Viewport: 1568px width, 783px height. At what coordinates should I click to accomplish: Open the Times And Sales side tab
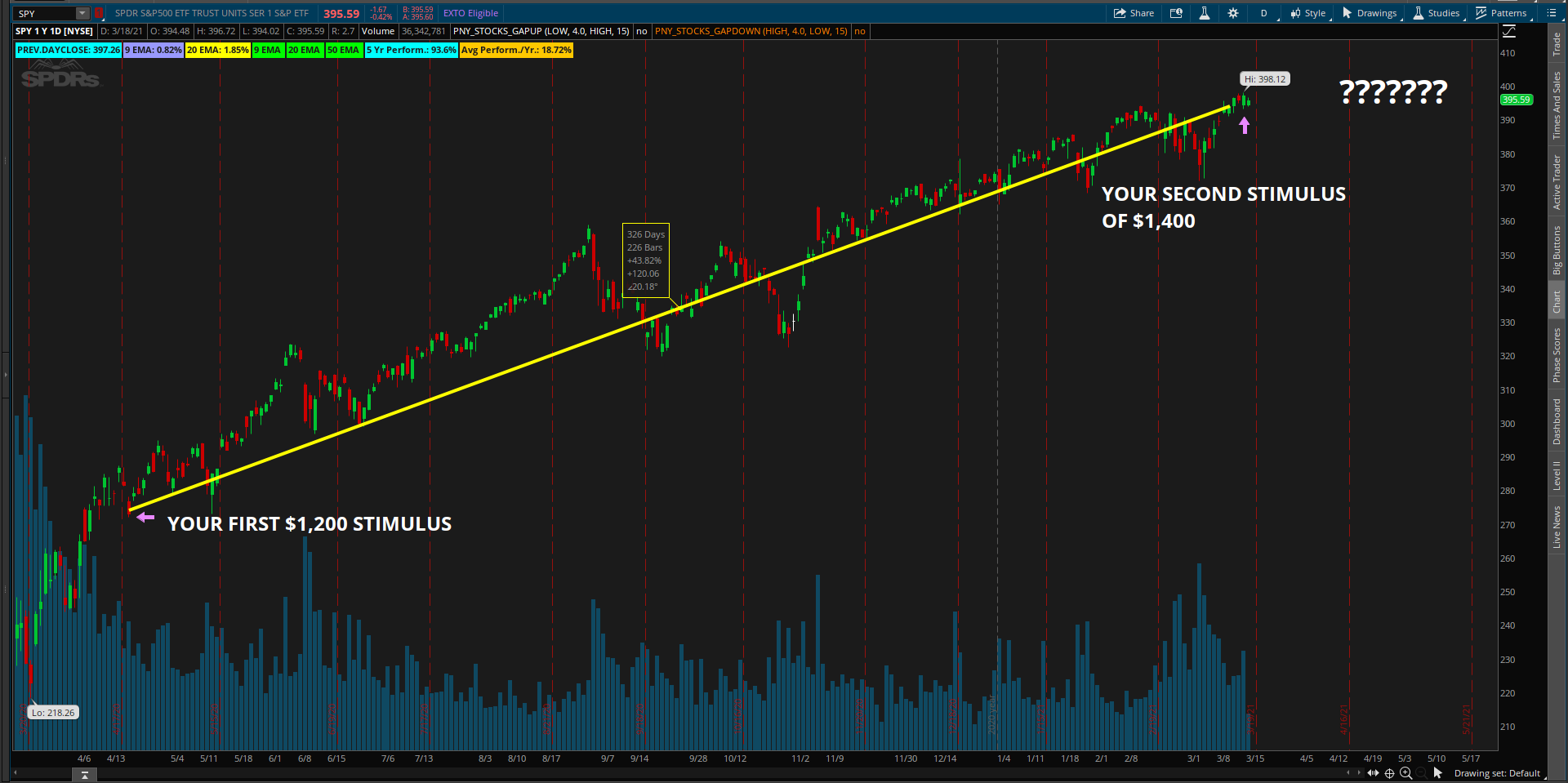(x=1557, y=105)
